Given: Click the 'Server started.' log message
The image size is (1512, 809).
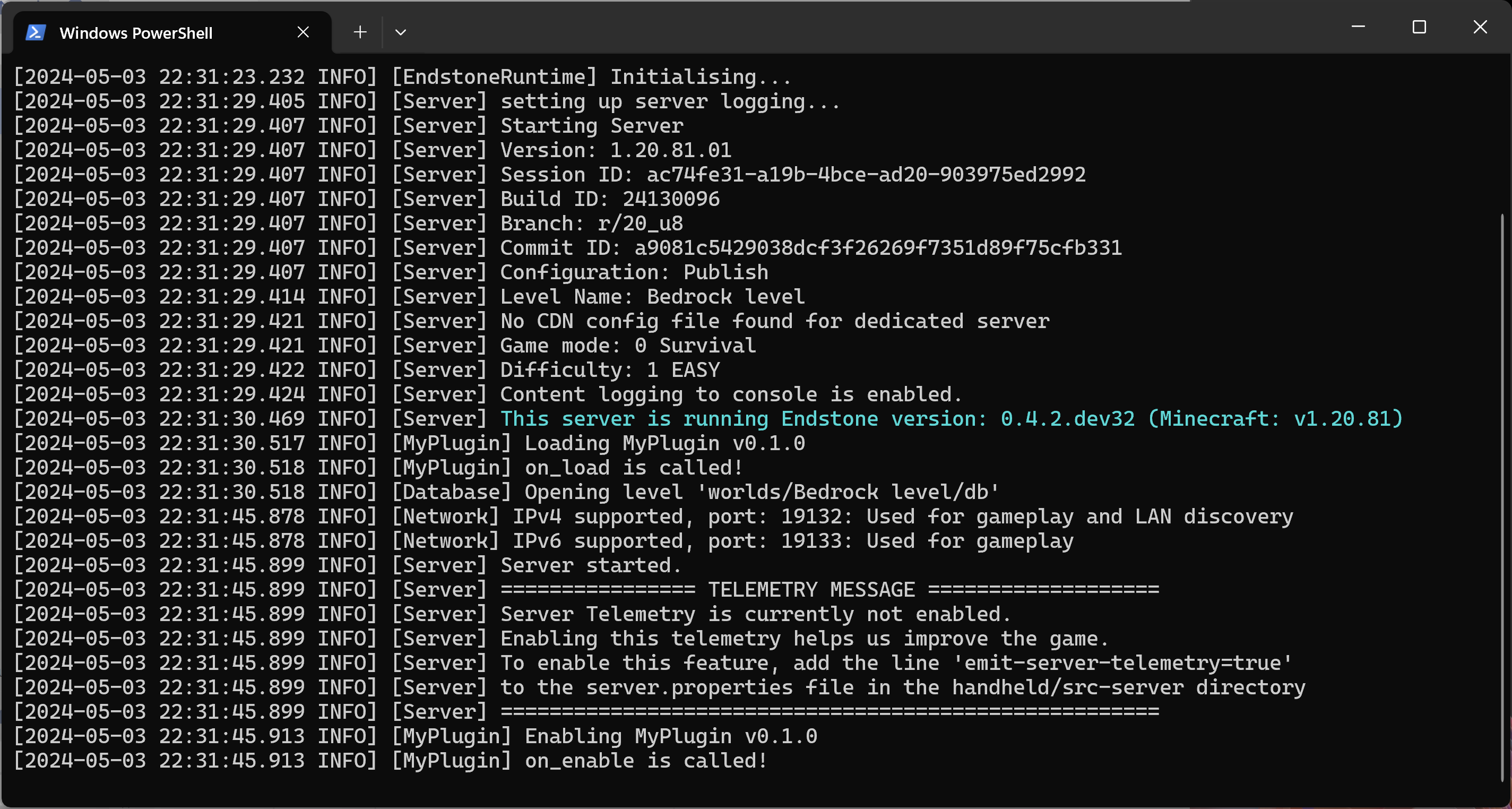Looking at the screenshot, I should click(590, 565).
